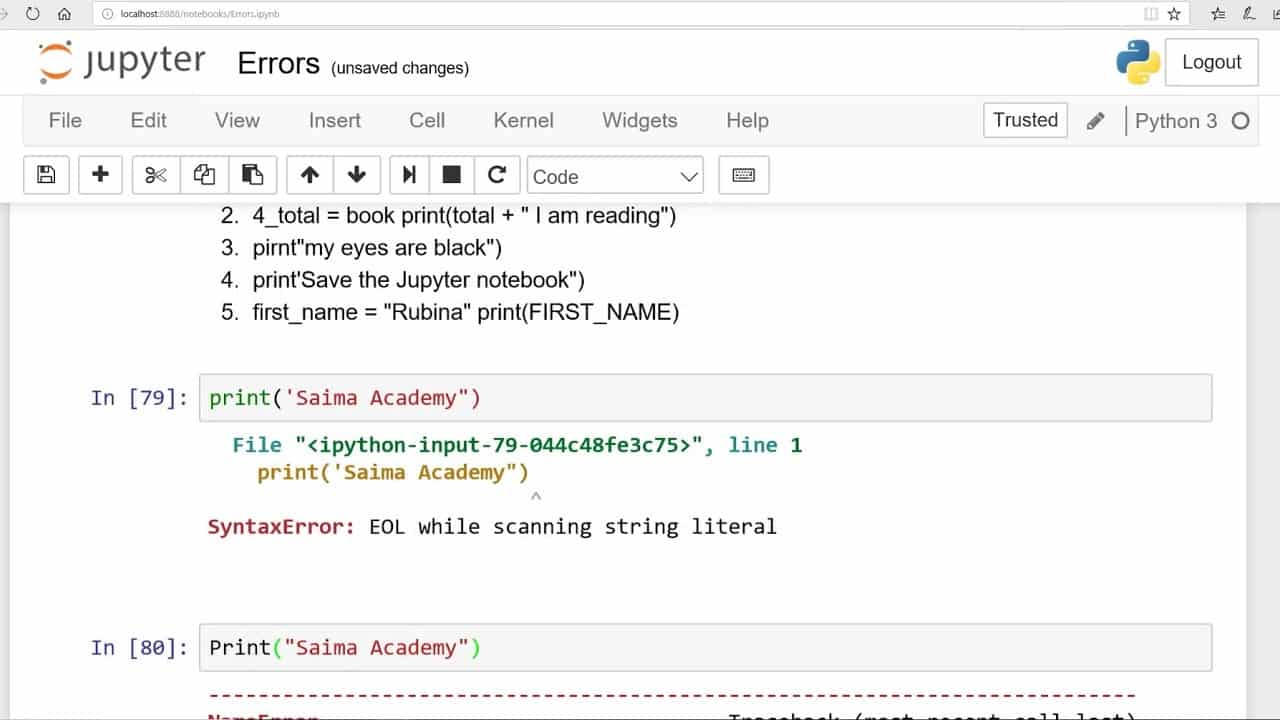Click into cell In [79] code input
The width and height of the screenshot is (1280, 720).
click(706, 398)
